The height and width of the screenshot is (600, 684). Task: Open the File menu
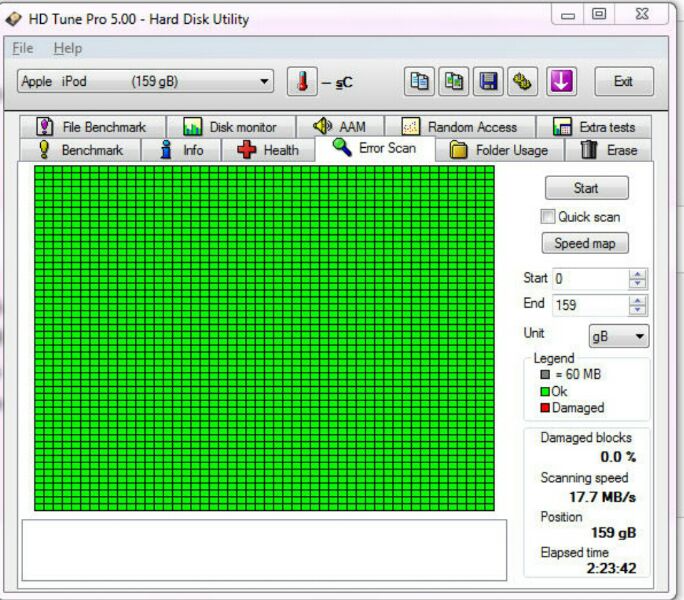coord(22,48)
